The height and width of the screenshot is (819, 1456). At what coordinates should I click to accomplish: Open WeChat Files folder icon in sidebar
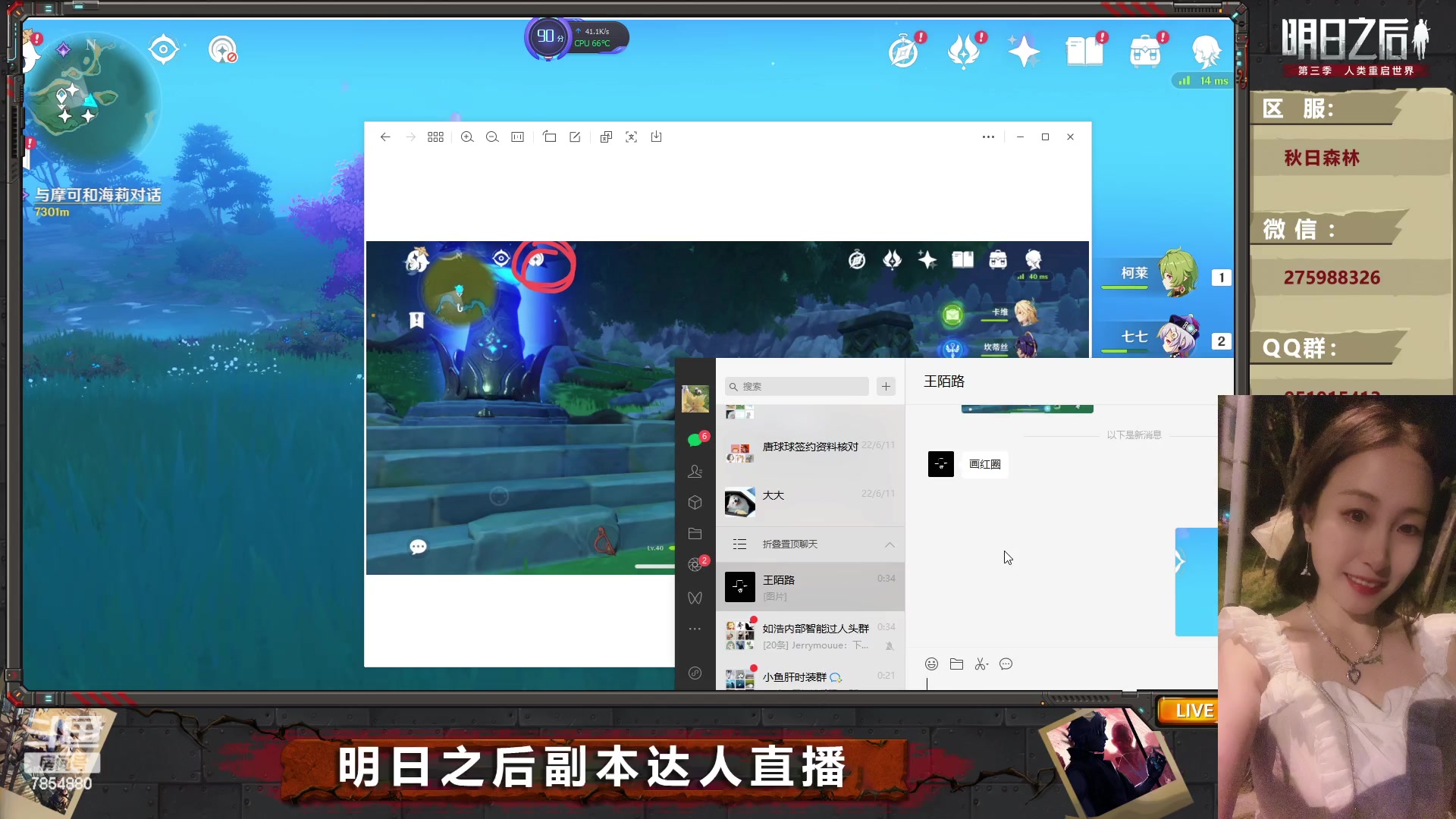pyautogui.click(x=695, y=533)
